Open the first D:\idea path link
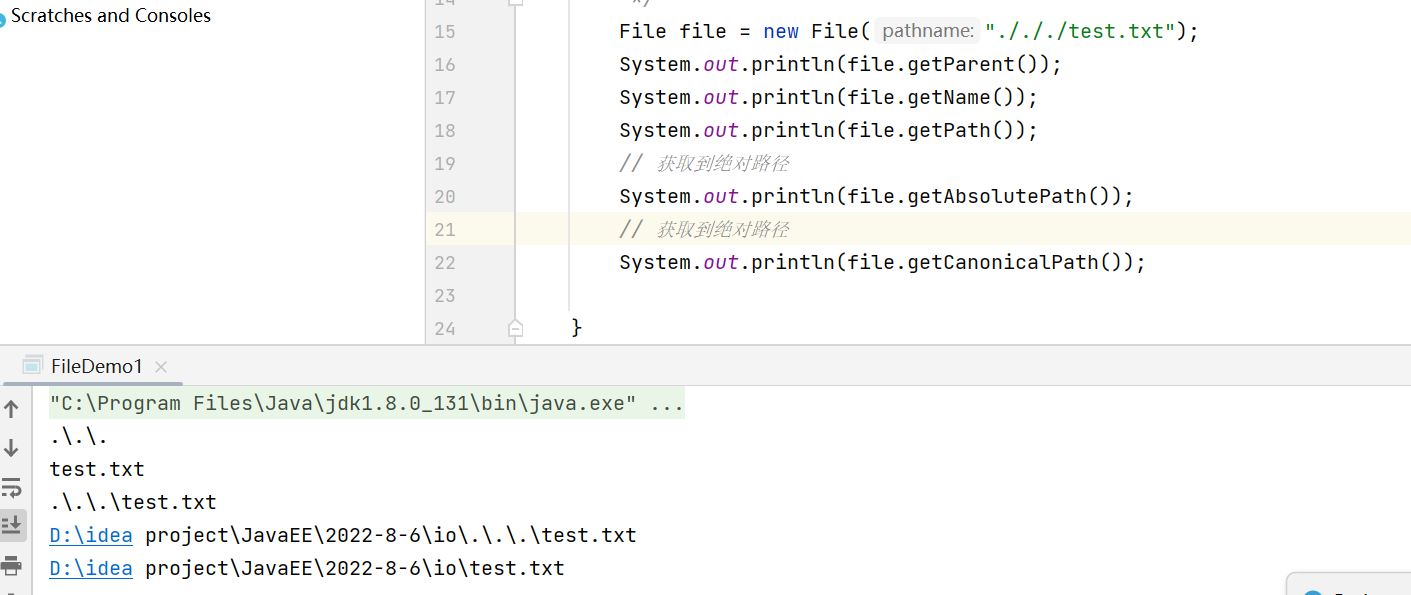 click(90, 536)
